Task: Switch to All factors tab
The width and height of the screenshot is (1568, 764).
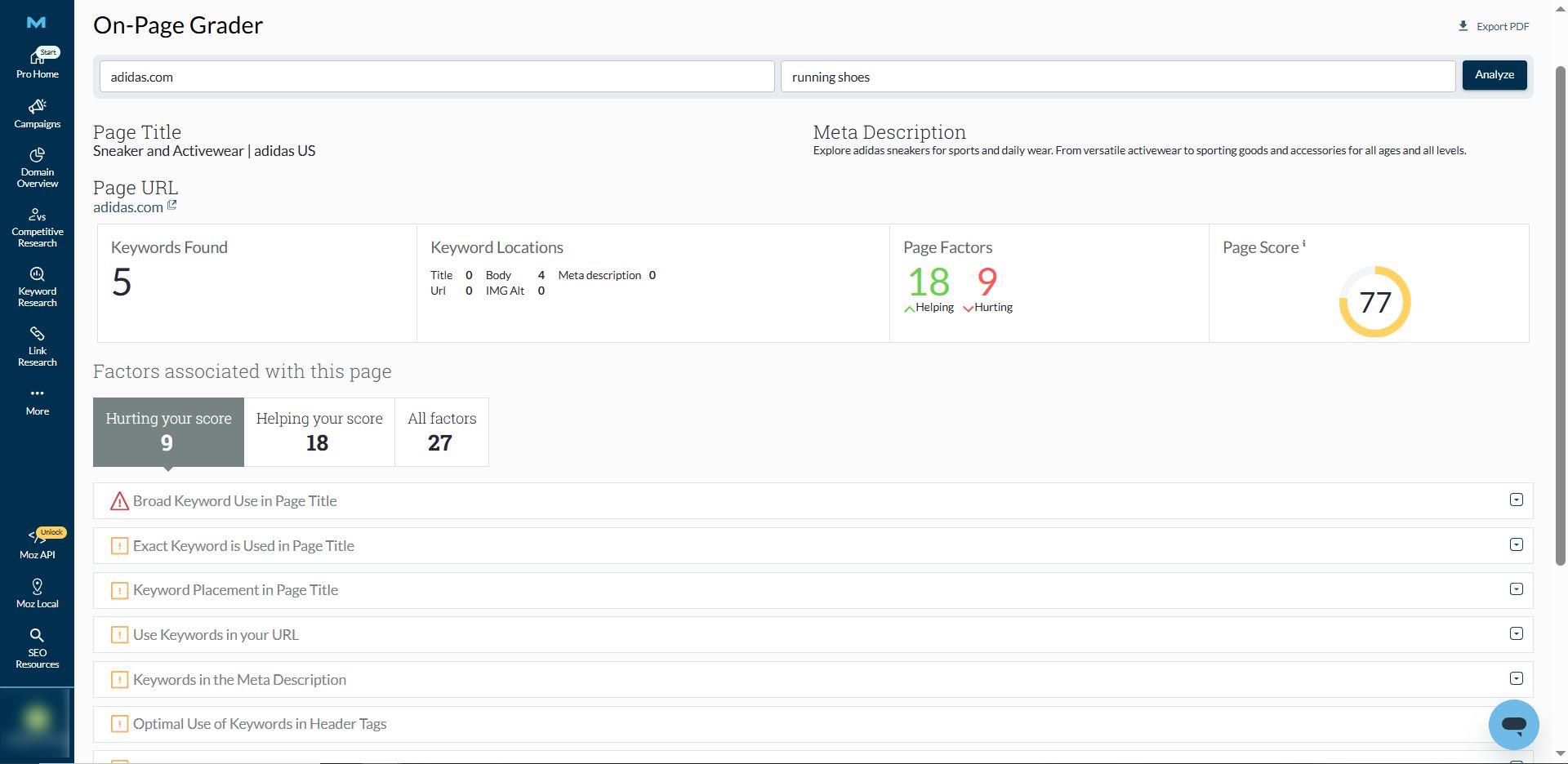Action: 441,432
